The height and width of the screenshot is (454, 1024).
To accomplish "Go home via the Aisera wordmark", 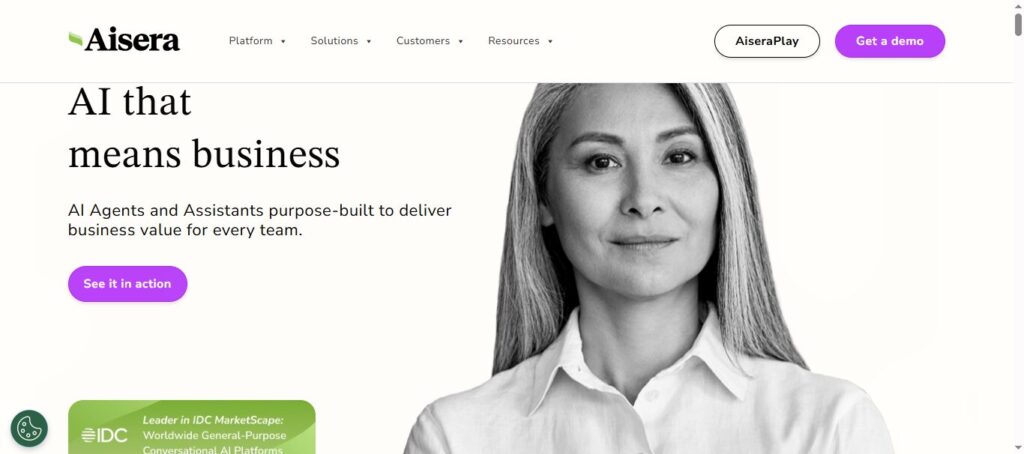I will pyautogui.click(x=132, y=40).
